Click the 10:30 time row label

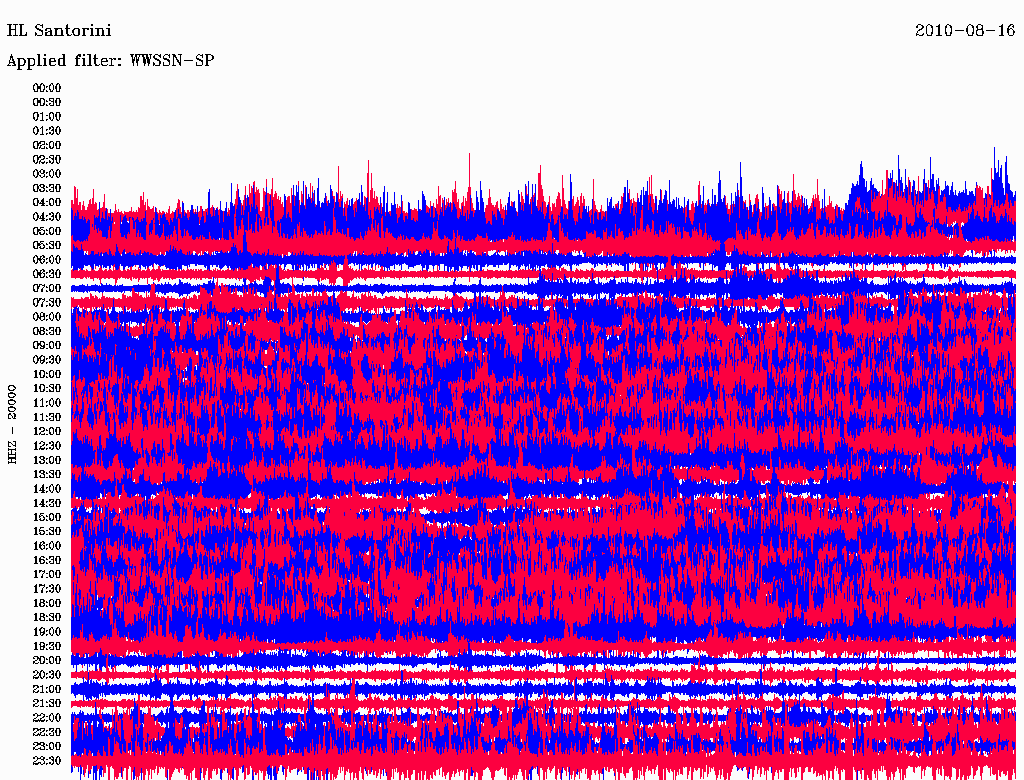coord(47,389)
